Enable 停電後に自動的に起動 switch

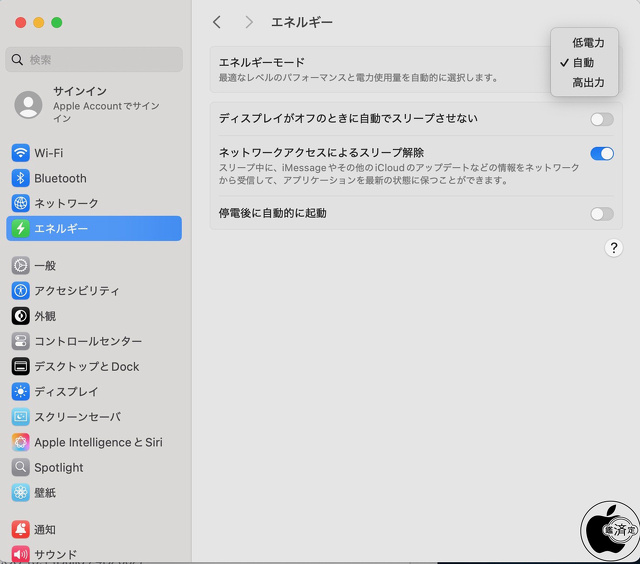(602, 213)
